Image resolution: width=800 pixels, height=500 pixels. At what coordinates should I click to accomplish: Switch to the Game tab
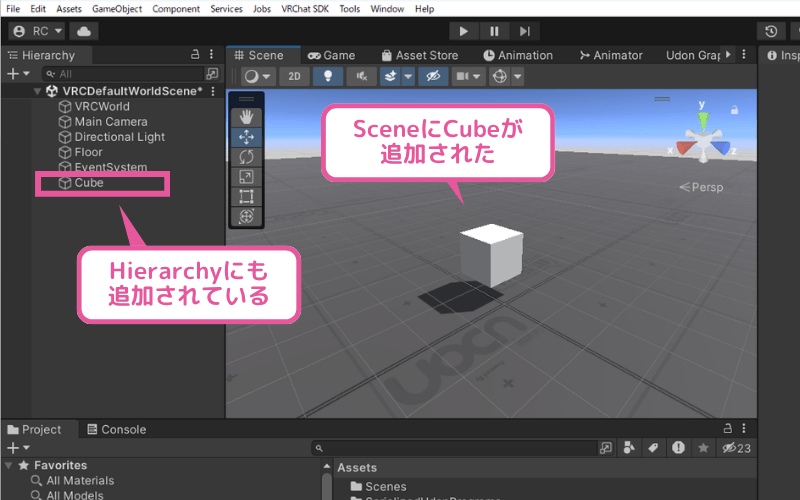coord(332,55)
